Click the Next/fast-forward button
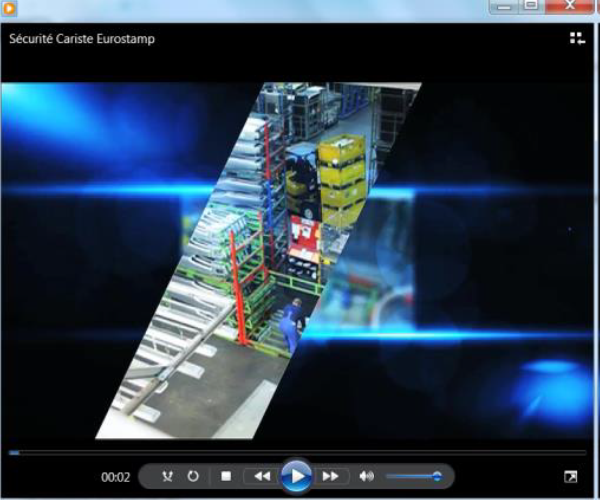The height and width of the screenshot is (500, 600). click(331, 476)
